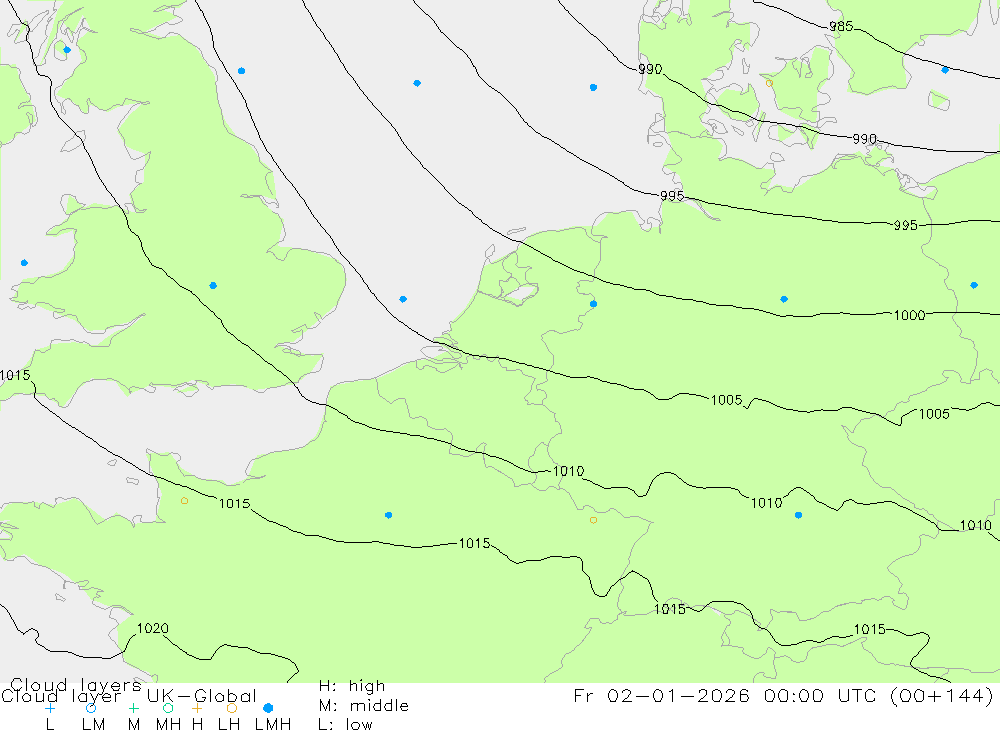Click the 985 isobar label
Image resolution: width=1000 pixels, height=733 pixels.
click(841, 26)
